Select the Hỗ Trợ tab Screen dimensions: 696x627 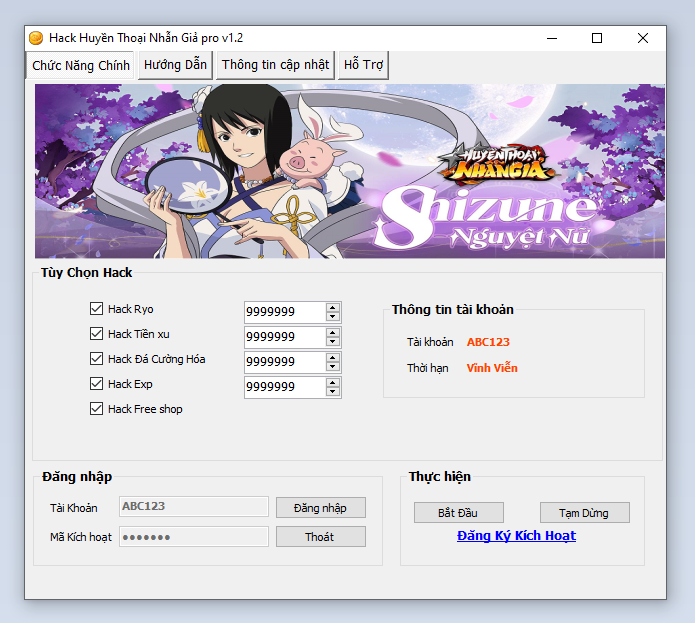[x=363, y=65]
